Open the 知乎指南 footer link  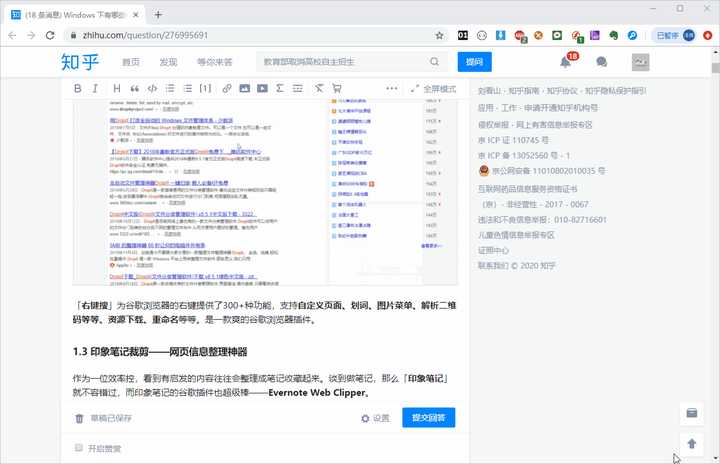[523, 91]
